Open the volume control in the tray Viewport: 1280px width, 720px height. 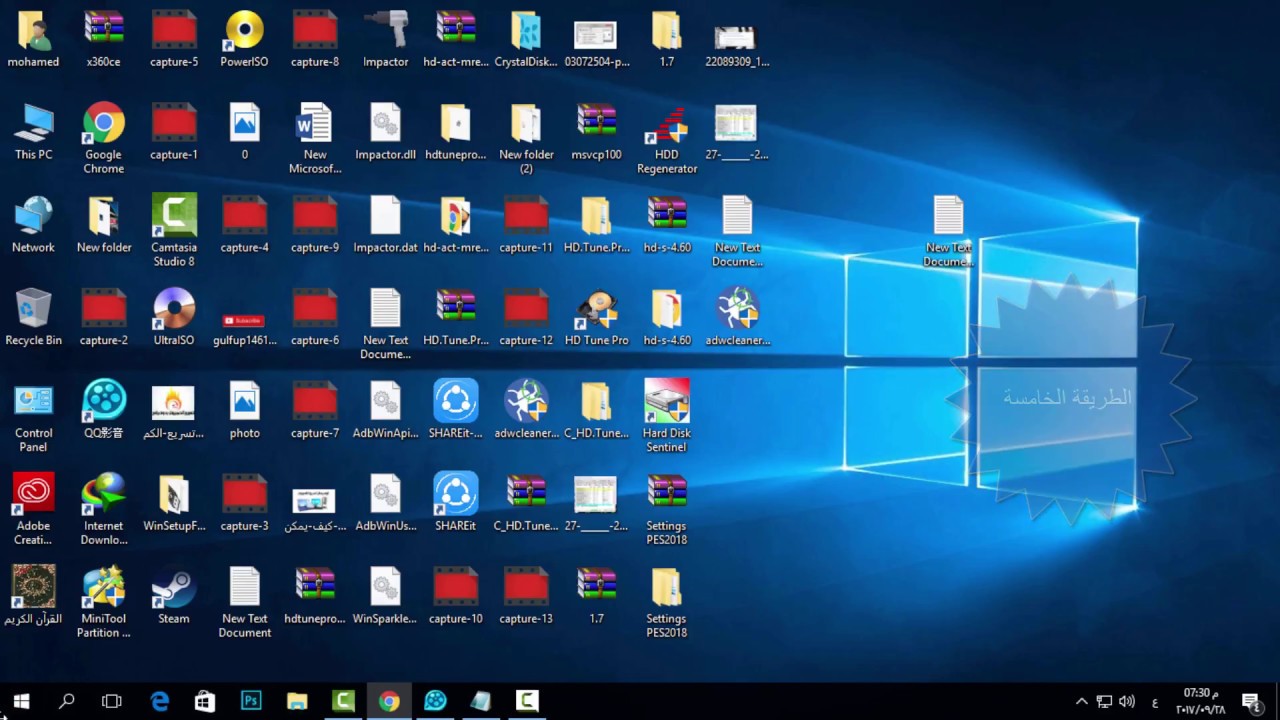click(x=1127, y=701)
